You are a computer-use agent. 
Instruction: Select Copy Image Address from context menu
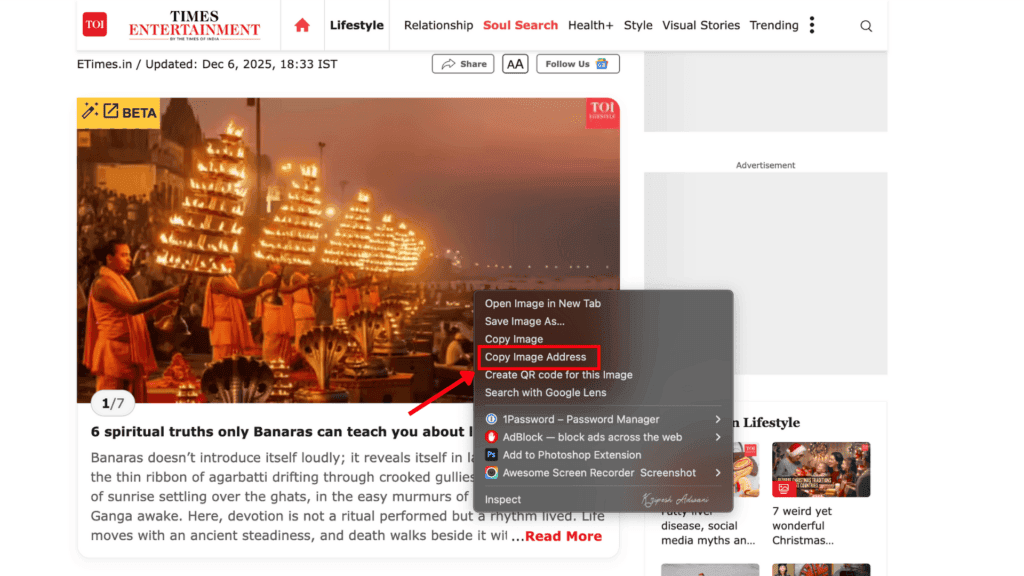pyautogui.click(x=535, y=357)
